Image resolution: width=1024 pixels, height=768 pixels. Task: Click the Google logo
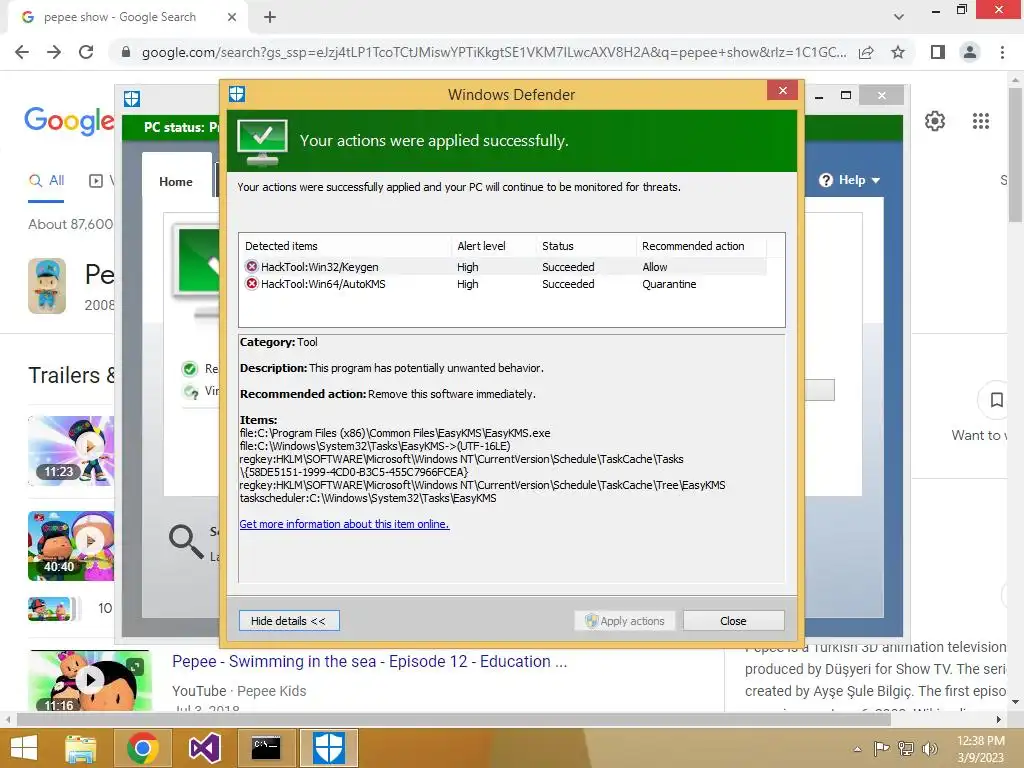pos(69,121)
